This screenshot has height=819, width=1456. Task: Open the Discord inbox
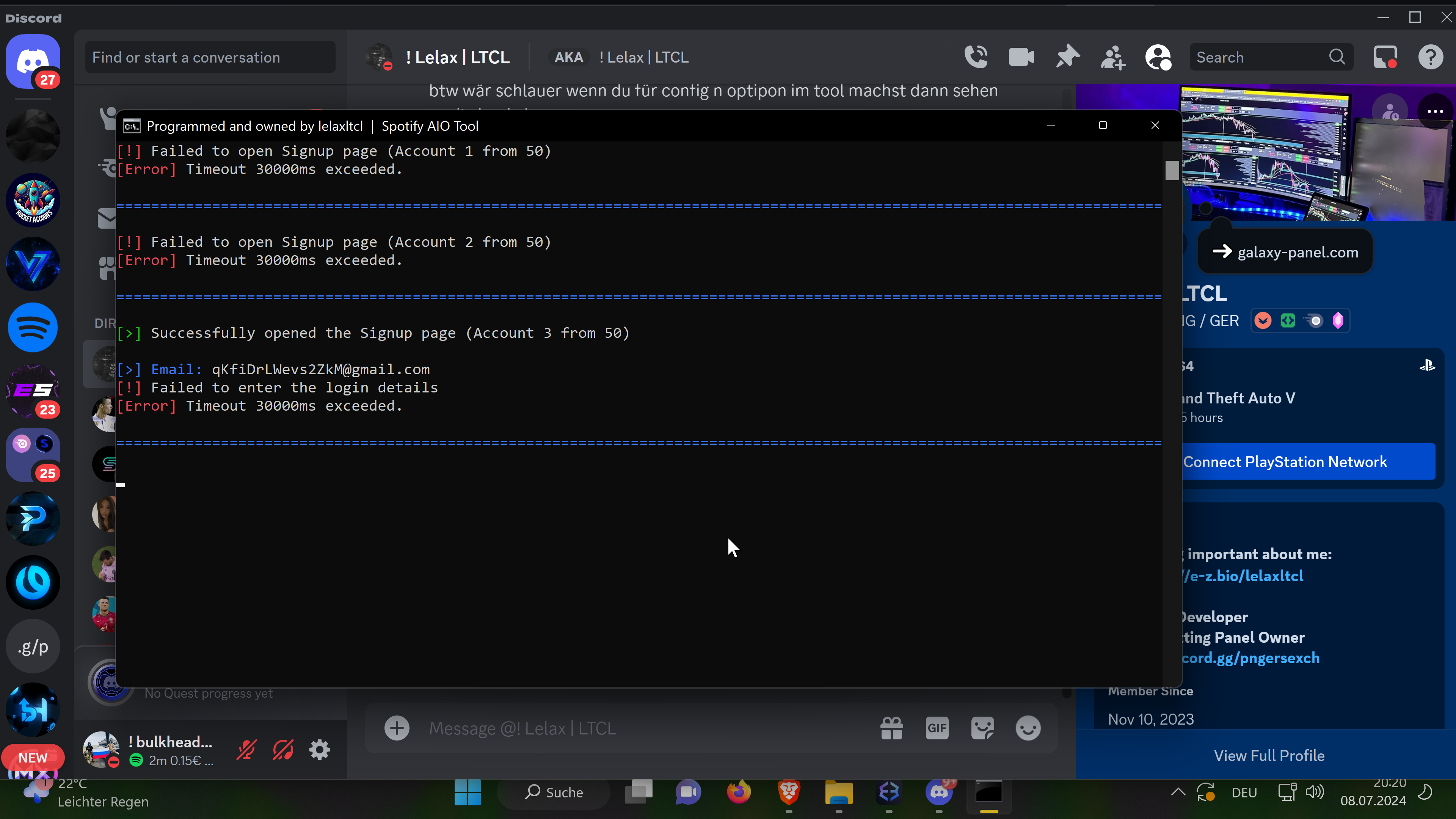pos(1385,57)
